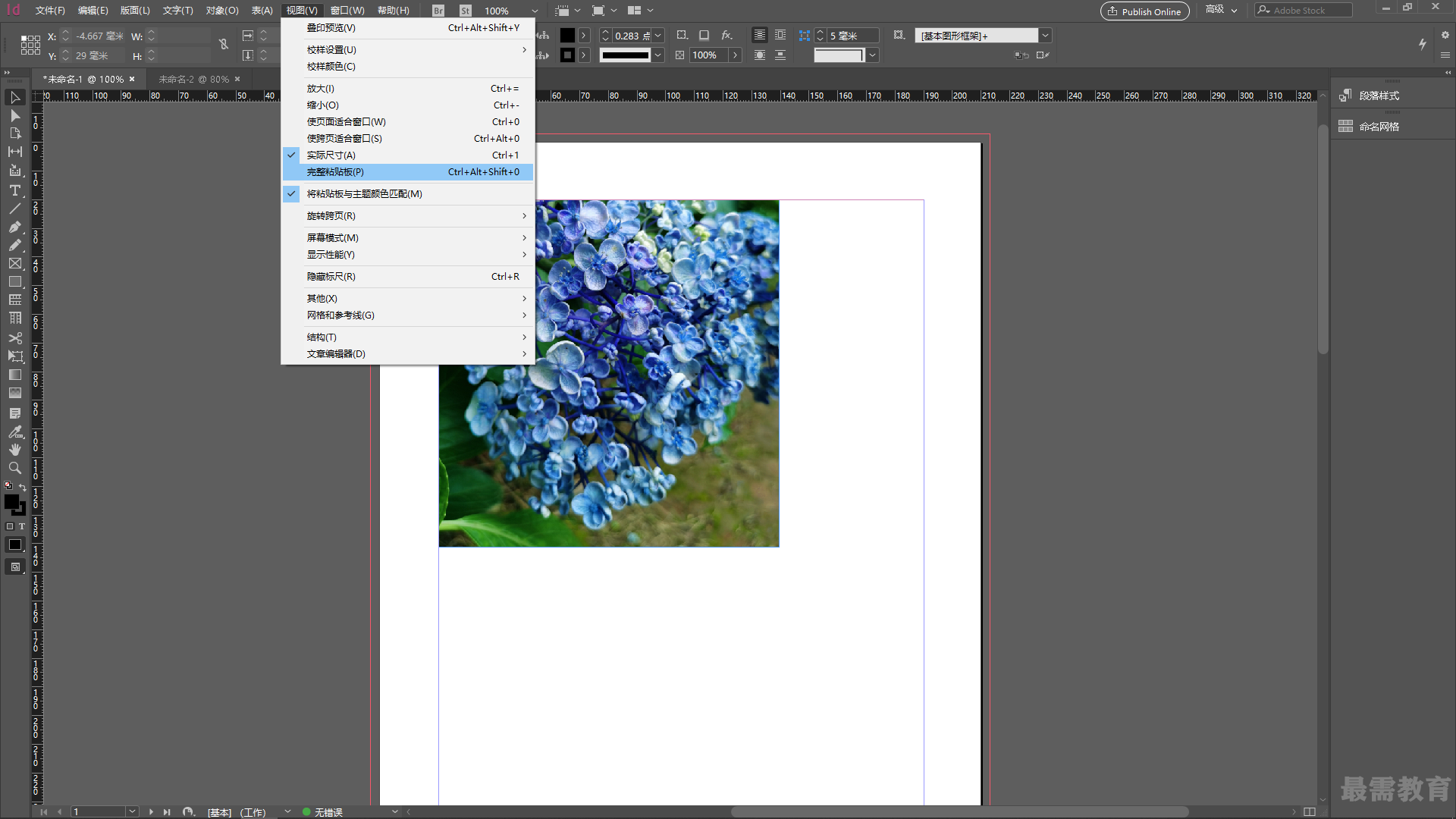Choose Zoom In menu item
Screen dimensions: 1456x819
(x=408, y=88)
